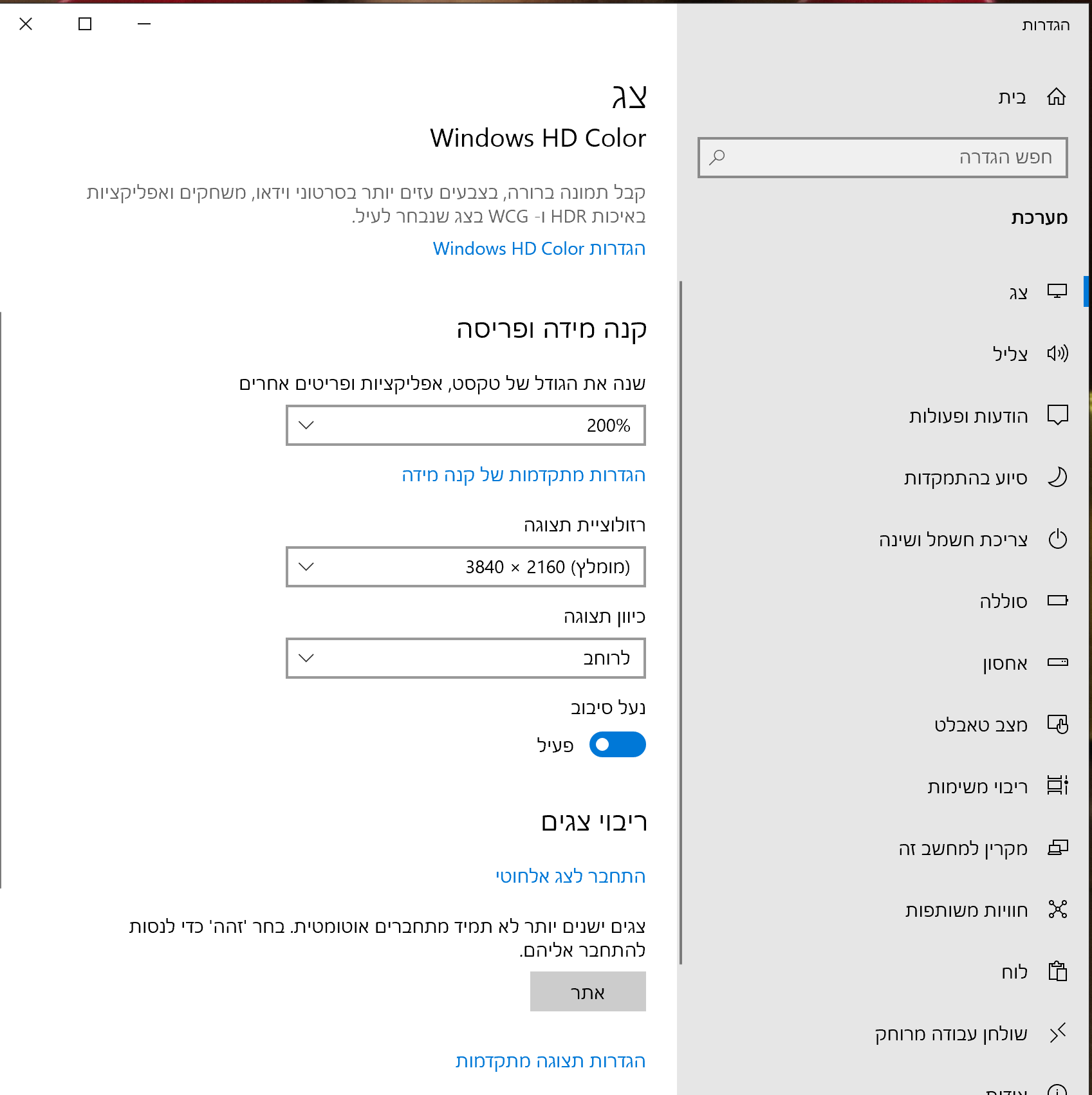Viewport: 1092px width, 1095px height.
Task: Select סיוע בהתמקדות in the sidebar
Action: 883,477
